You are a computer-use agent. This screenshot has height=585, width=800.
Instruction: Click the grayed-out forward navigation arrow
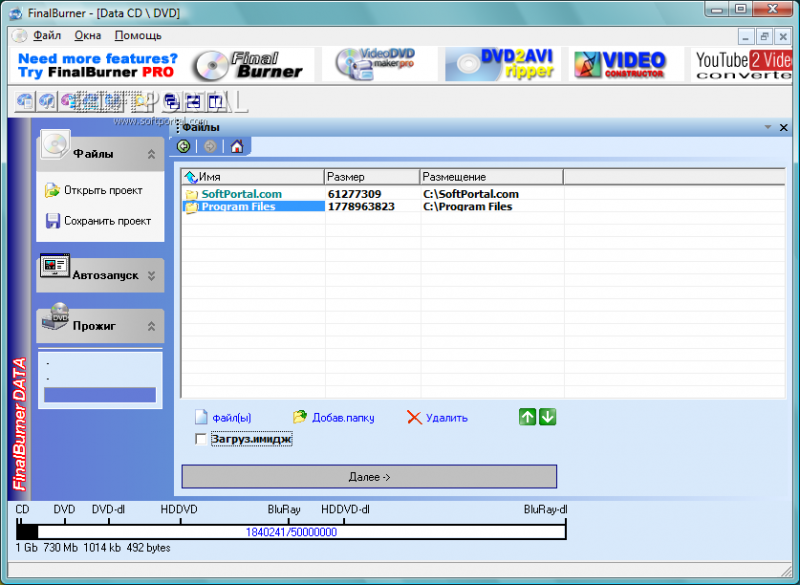coord(210,147)
